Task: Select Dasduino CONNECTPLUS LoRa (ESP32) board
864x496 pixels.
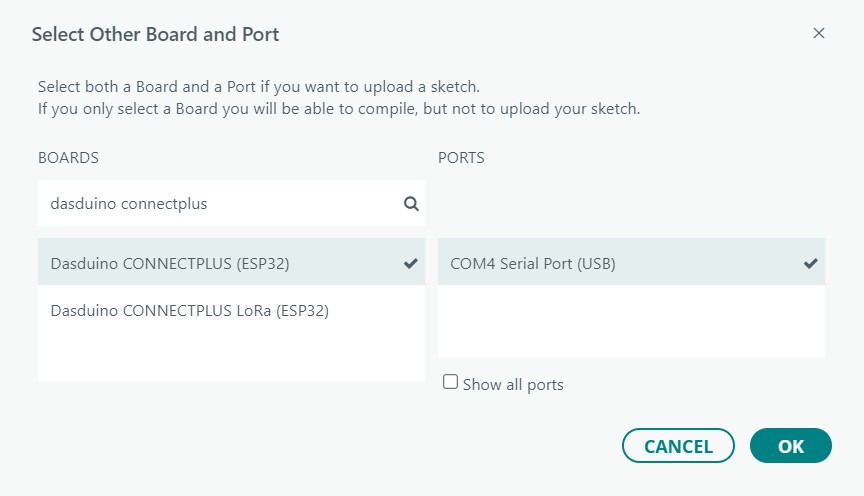Action: click(190, 311)
